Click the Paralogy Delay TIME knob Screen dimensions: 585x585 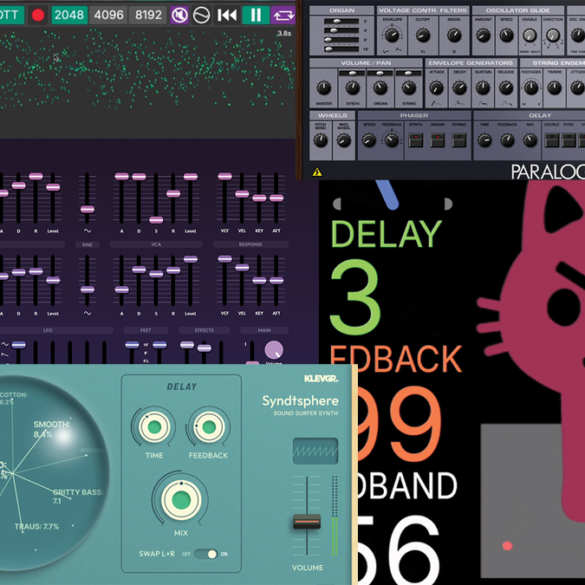click(484, 141)
